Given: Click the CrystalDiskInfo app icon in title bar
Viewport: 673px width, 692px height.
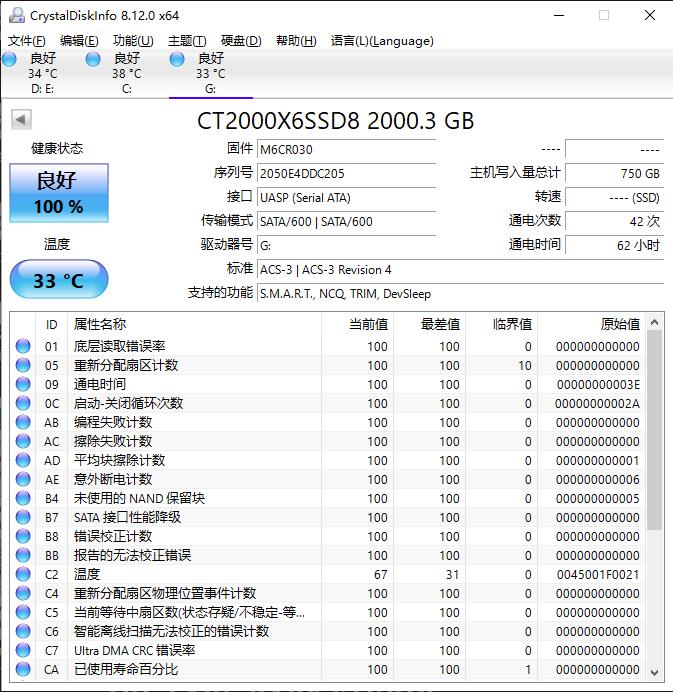Looking at the screenshot, I should (16, 15).
